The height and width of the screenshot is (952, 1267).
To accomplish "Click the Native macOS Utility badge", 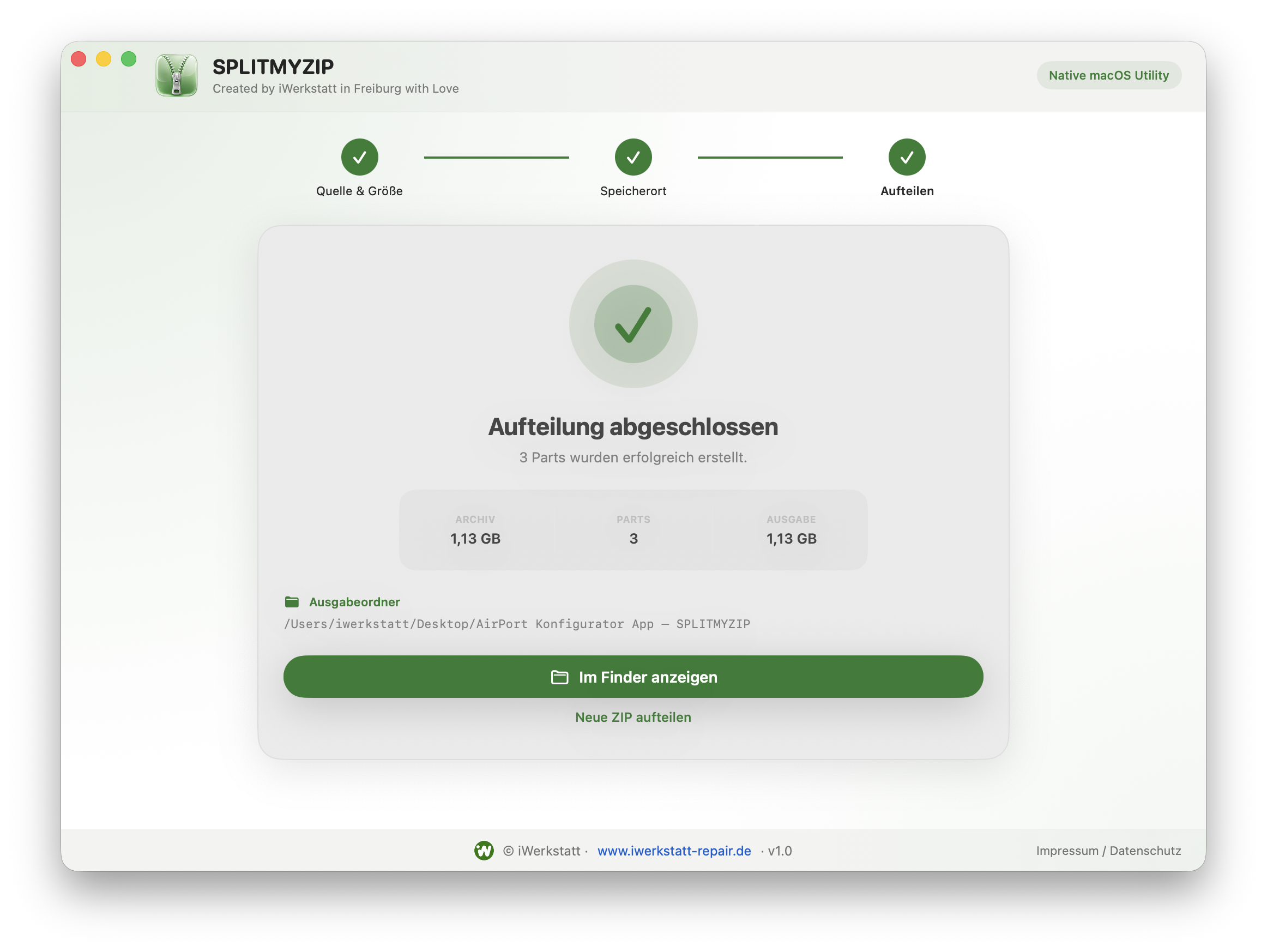I will click(x=1109, y=75).
